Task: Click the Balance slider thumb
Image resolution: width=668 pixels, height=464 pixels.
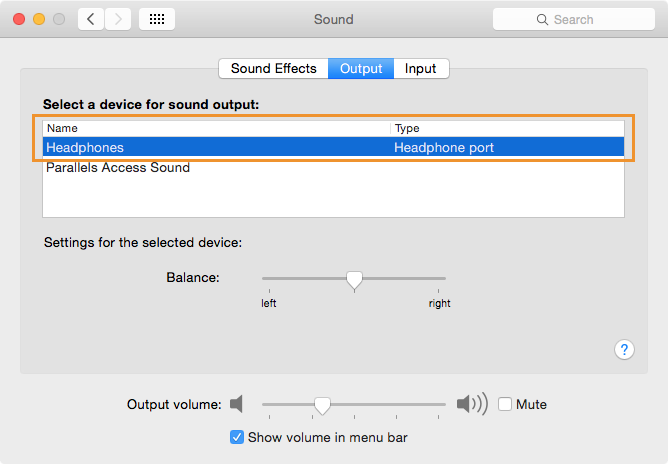Action: point(354,281)
